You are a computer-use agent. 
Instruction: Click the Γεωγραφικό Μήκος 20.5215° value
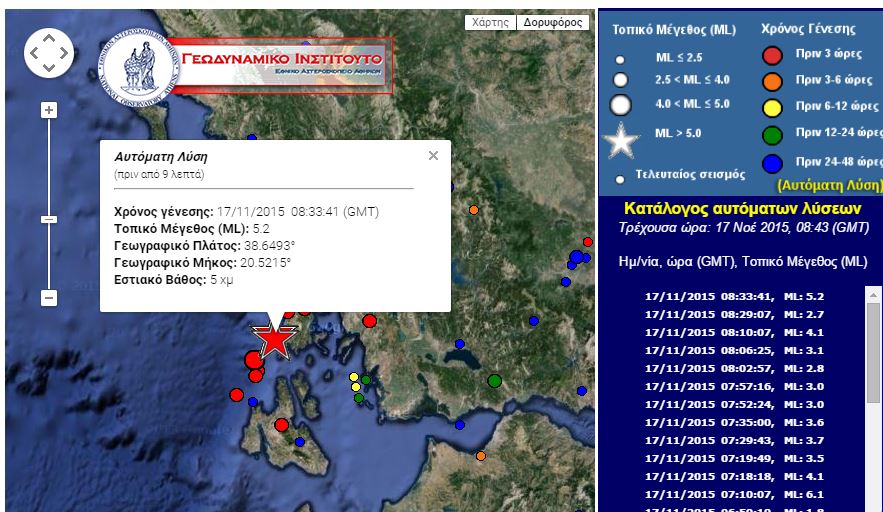pos(266,262)
